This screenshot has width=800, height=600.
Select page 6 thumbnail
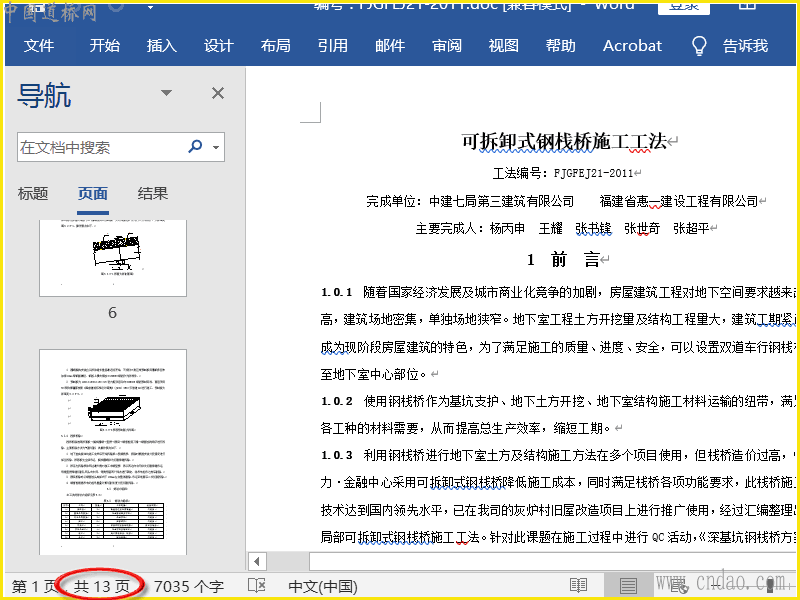coord(112,258)
